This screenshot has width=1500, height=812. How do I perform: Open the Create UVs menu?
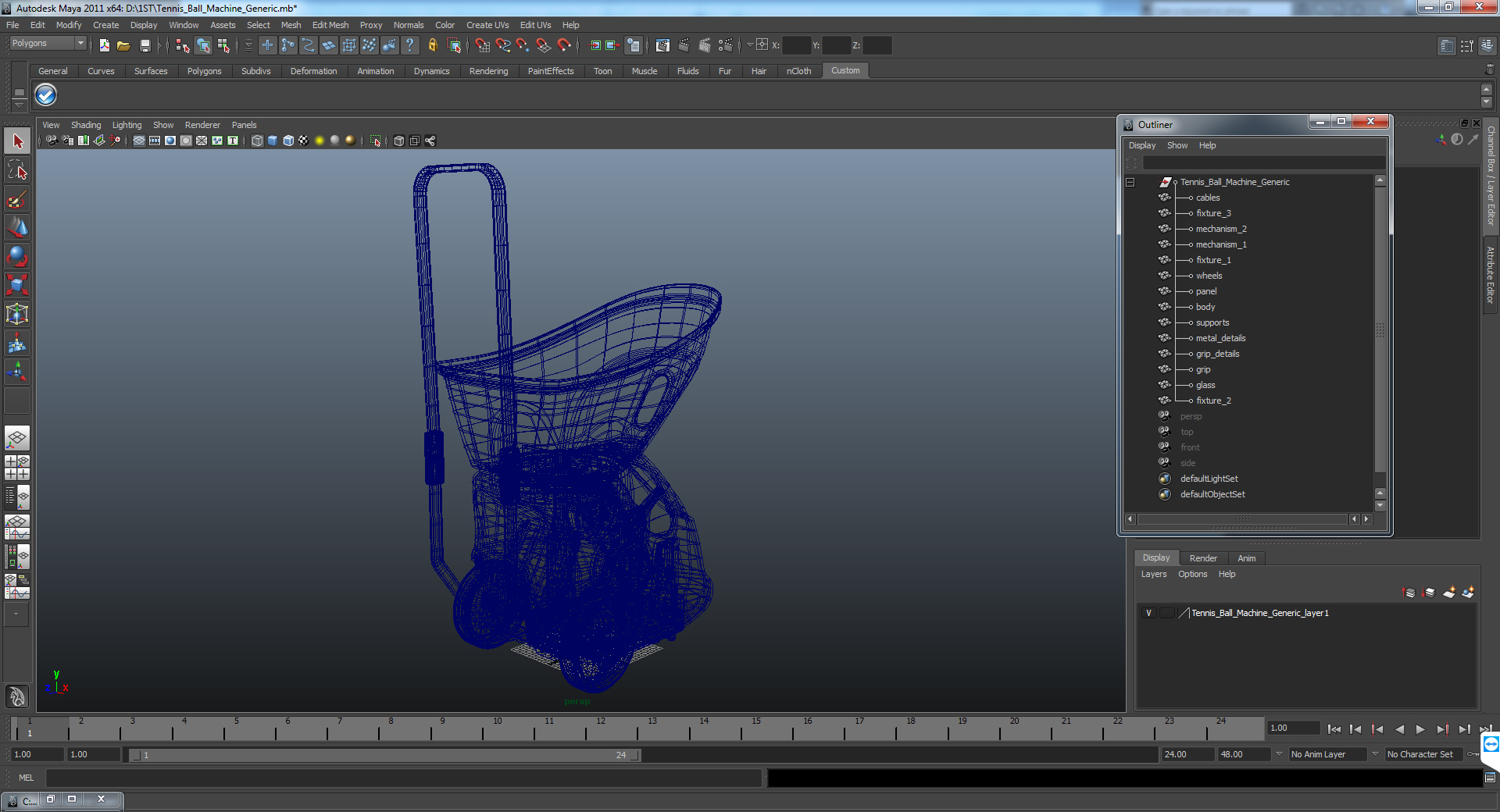[x=487, y=25]
